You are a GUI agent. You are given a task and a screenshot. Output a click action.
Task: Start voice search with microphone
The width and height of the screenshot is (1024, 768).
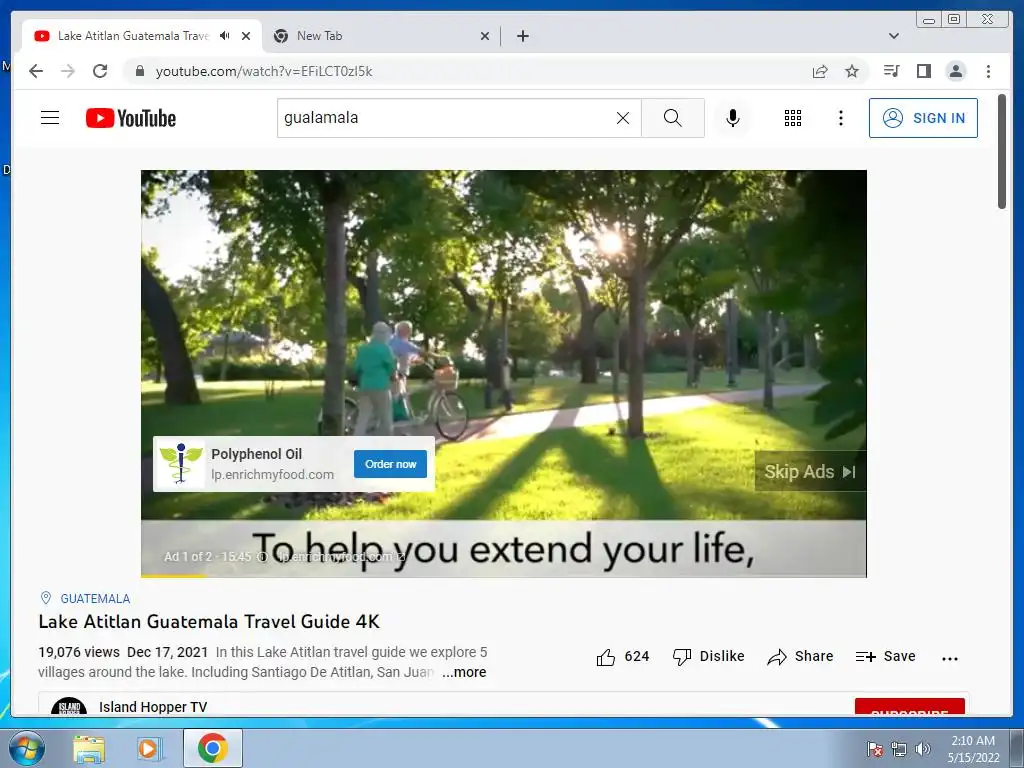[x=733, y=118]
